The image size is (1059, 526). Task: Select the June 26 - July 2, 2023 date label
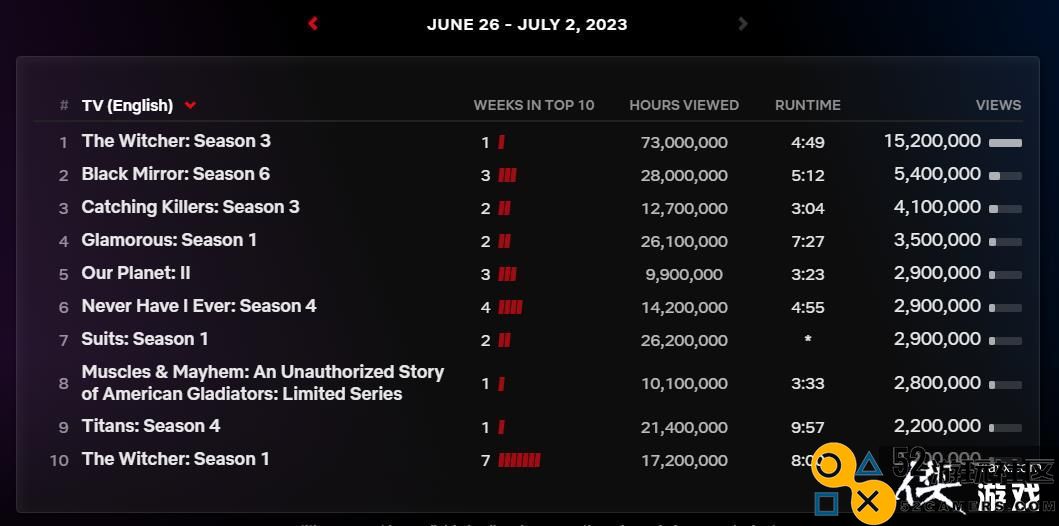527,25
